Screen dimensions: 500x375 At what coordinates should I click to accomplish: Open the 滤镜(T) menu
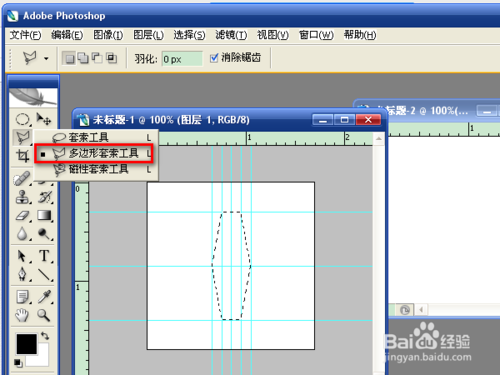(x=231, y=35)
